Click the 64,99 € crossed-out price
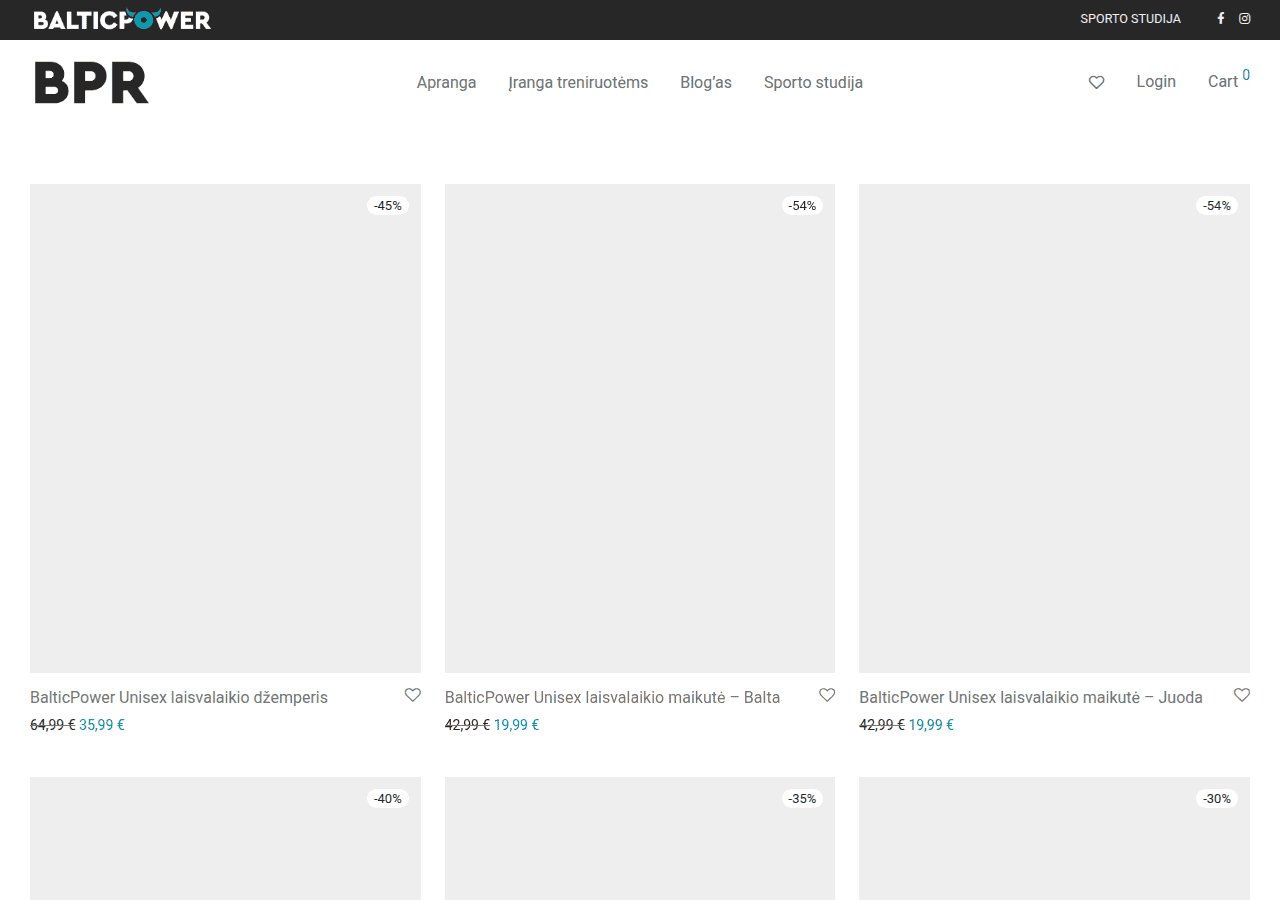The width and height of the screenshot is (1280, 900). tap(53, 725)
